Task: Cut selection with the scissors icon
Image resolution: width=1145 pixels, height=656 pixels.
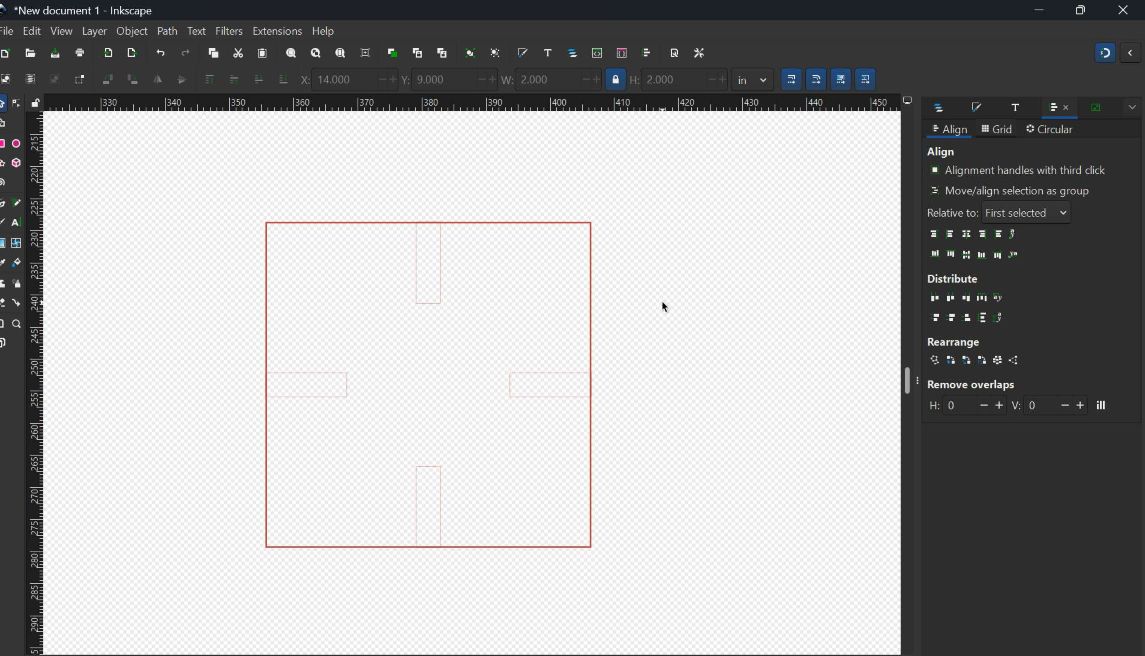Action: click(238, 53)
